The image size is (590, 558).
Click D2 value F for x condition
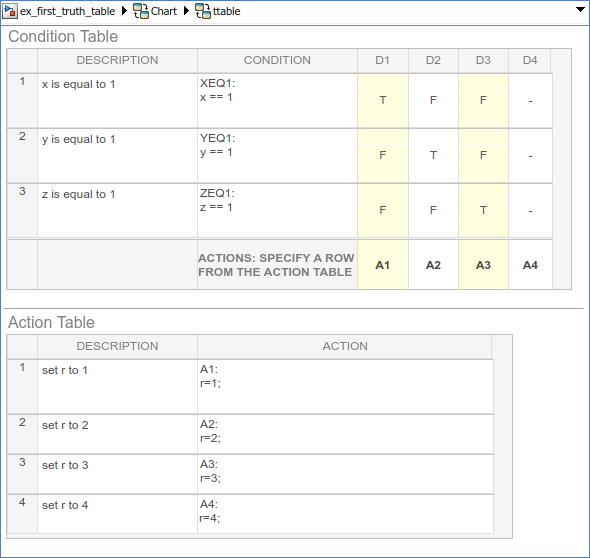433,100
